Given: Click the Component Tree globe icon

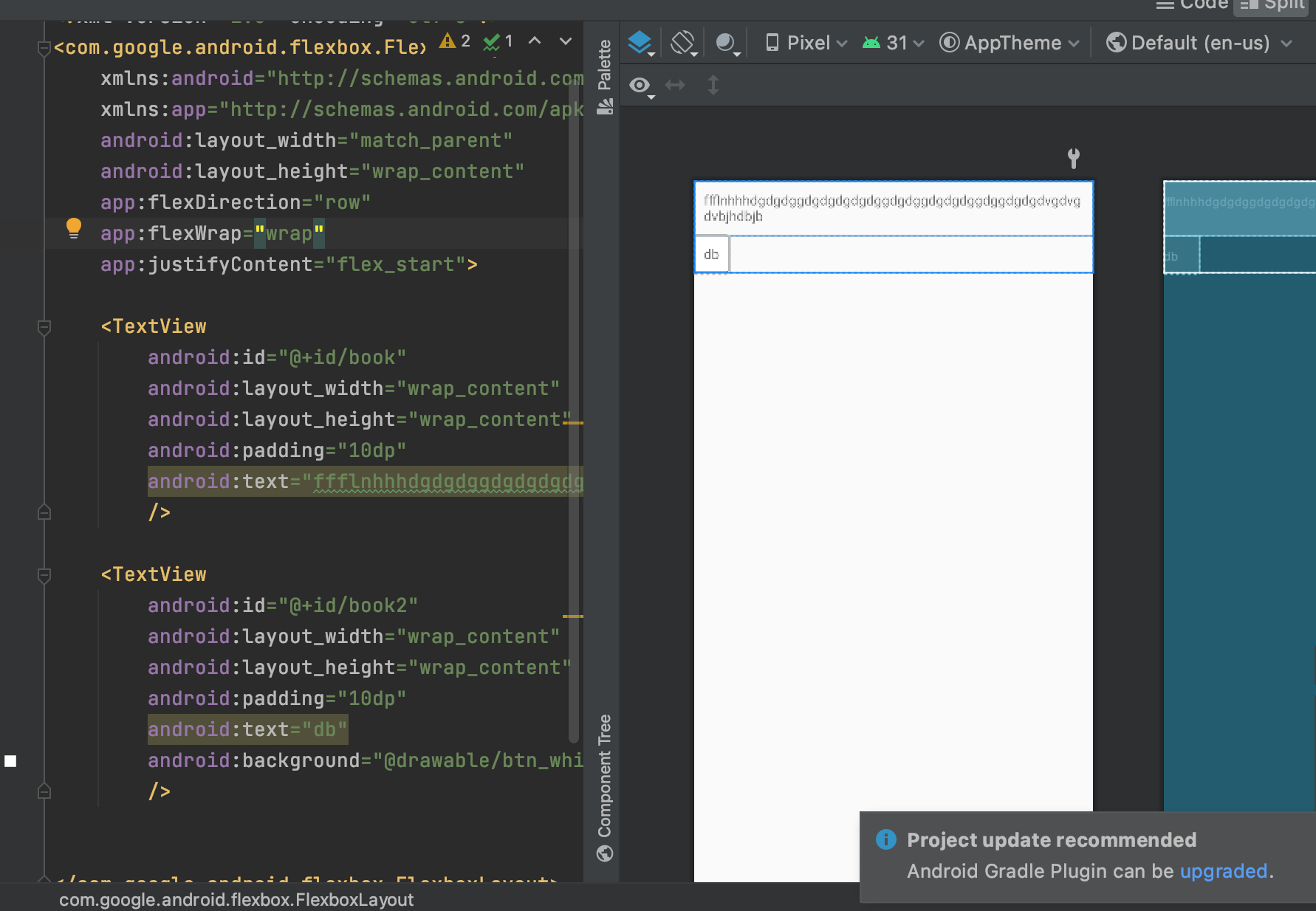Looking at the screenshot, I should point(605,853).
